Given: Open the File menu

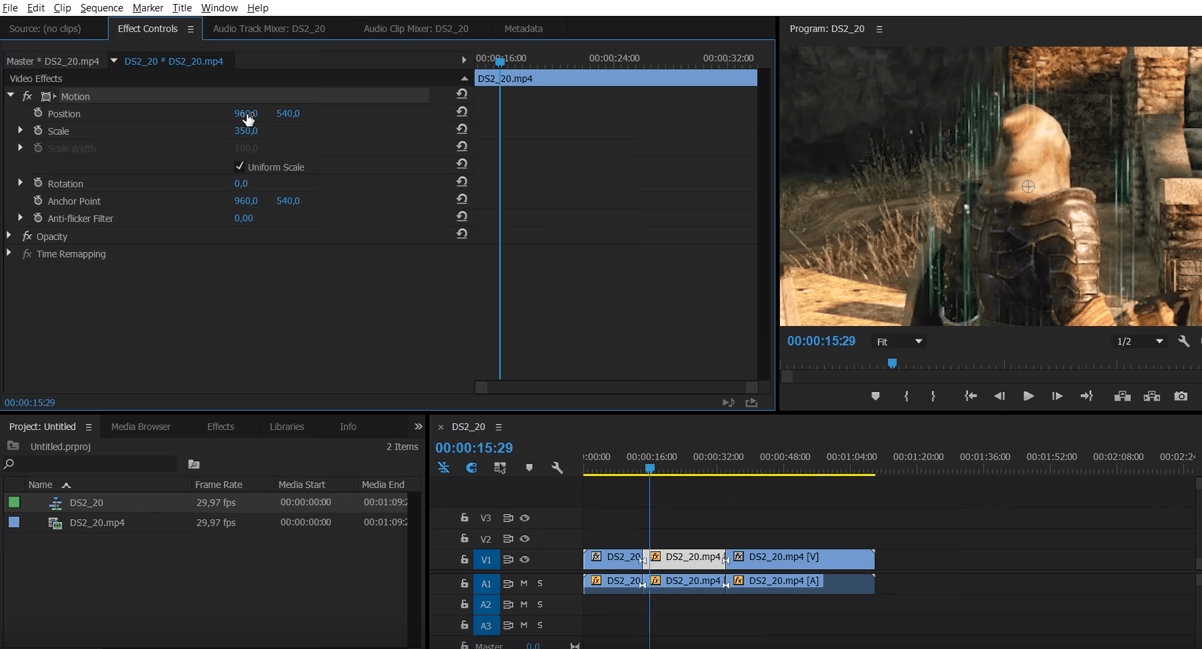Looking at the screenshot, I should click(10, 8).
